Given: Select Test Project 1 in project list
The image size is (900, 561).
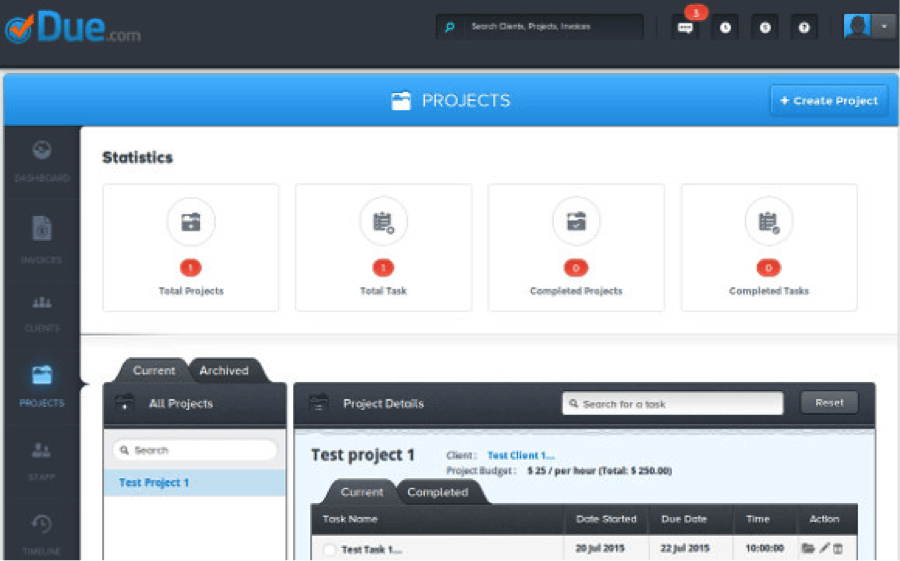Looking at the screenshot, I should point(154,483).
